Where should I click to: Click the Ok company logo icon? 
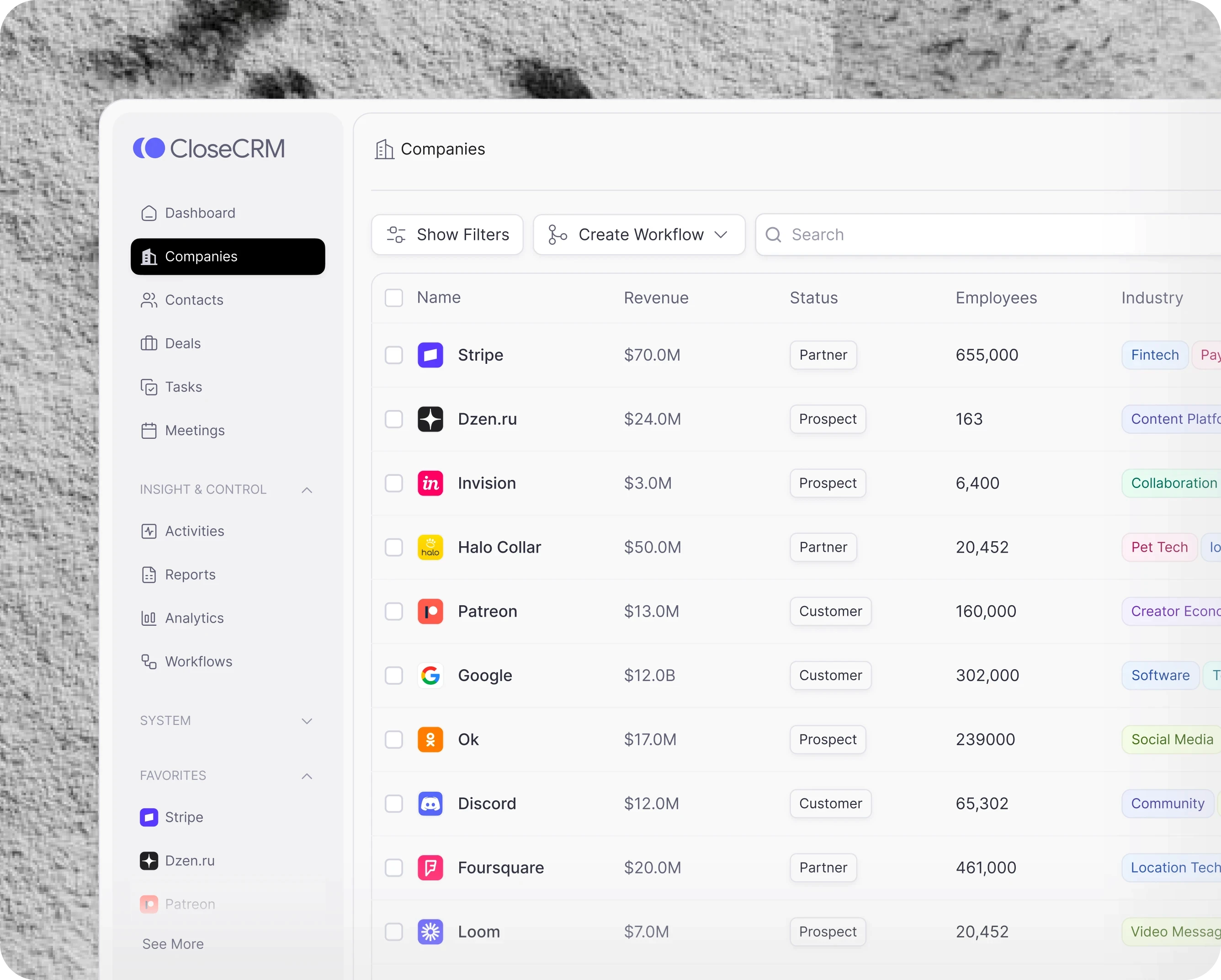click(x=430, y=739)
